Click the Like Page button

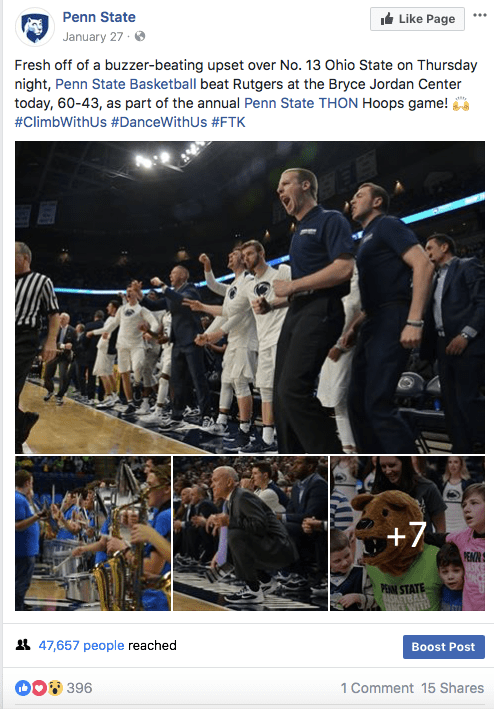click(417, 19)
